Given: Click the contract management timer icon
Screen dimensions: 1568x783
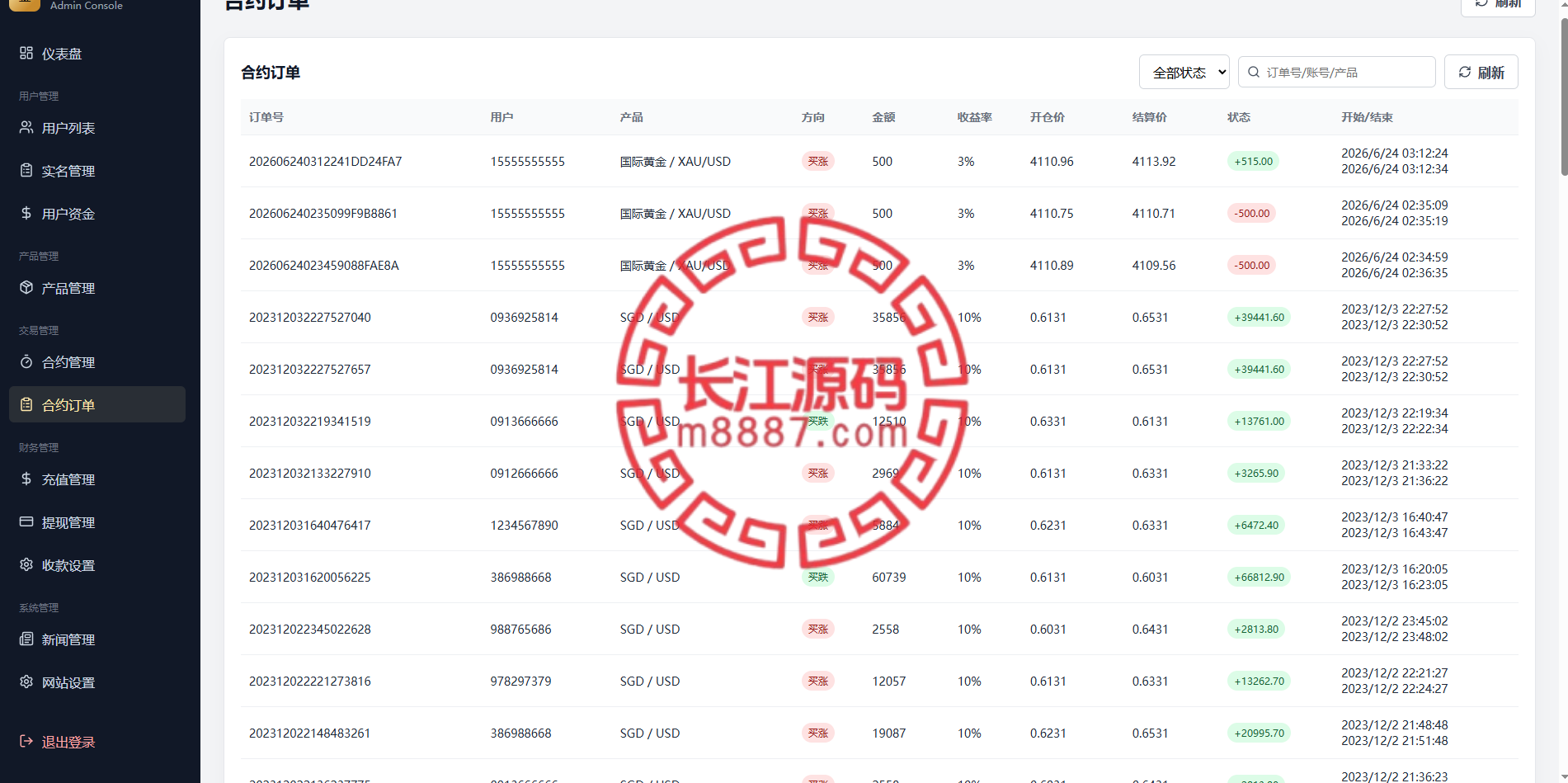Looking at the screenshot, I should pyautogui.click(x=26, y=361).
